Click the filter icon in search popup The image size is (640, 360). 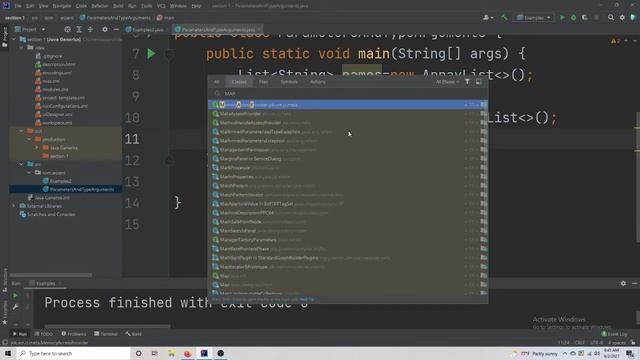[x=467, y=82]
